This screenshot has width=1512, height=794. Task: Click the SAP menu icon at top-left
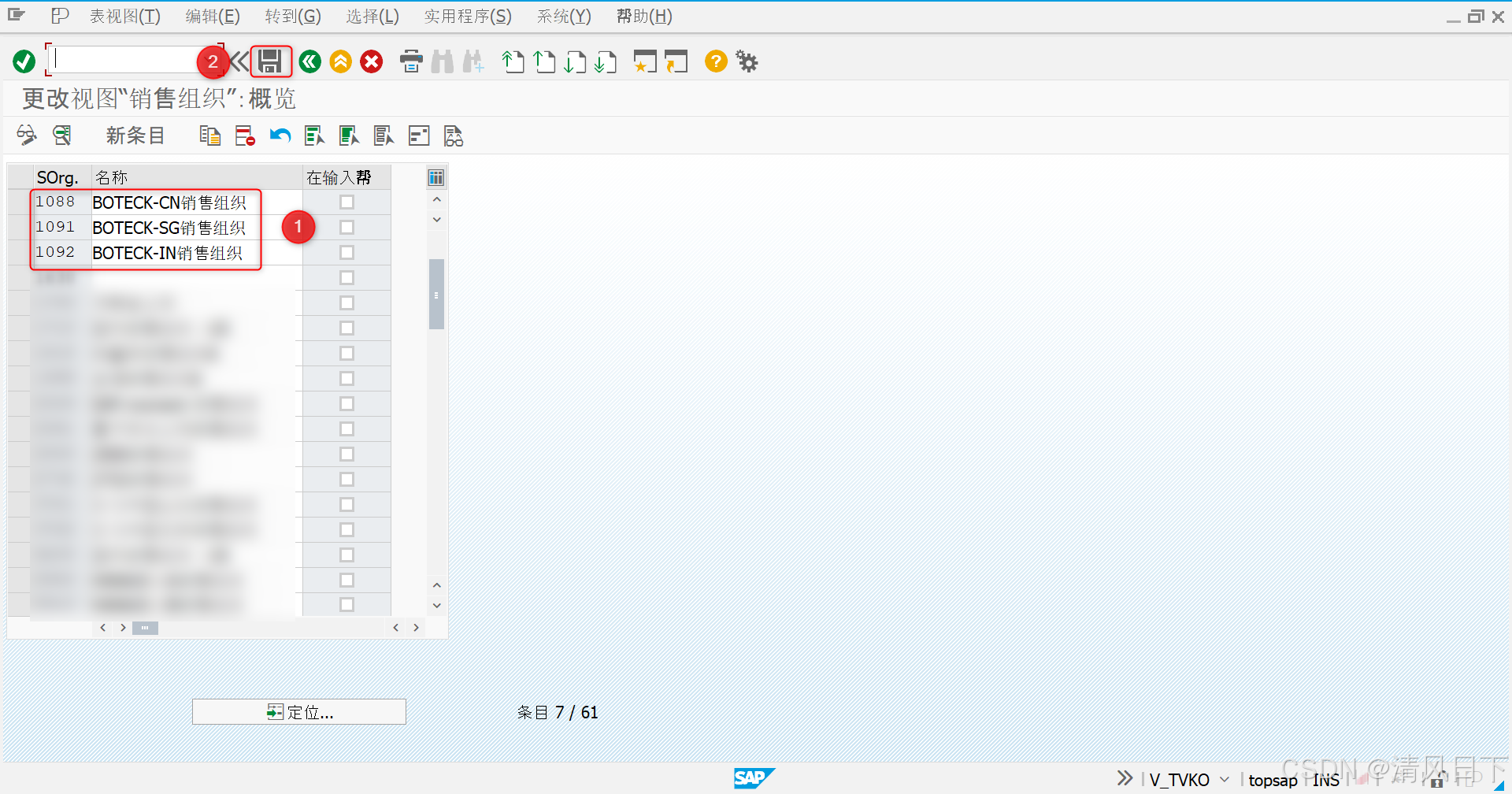point(17,15)
